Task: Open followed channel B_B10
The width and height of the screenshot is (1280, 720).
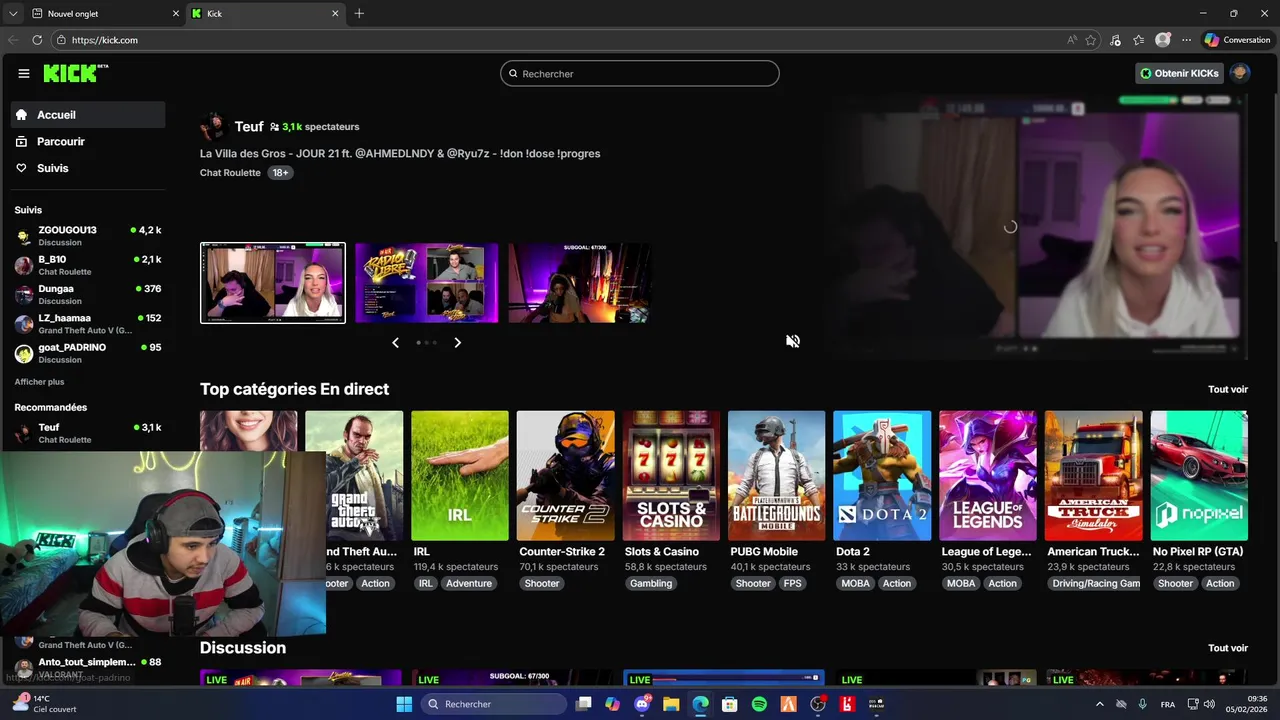Action: point(88,265)
